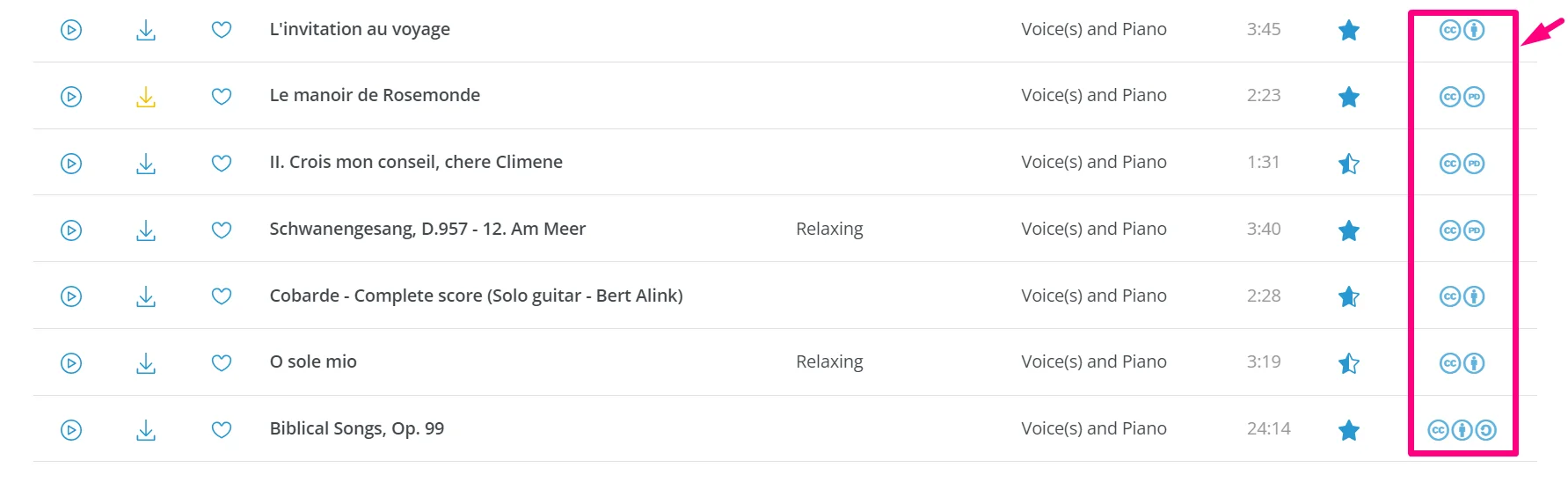Open Schwanengesang Am Meer title link
The width and height of the screenshot is (1568, 482).
(427, 230)
